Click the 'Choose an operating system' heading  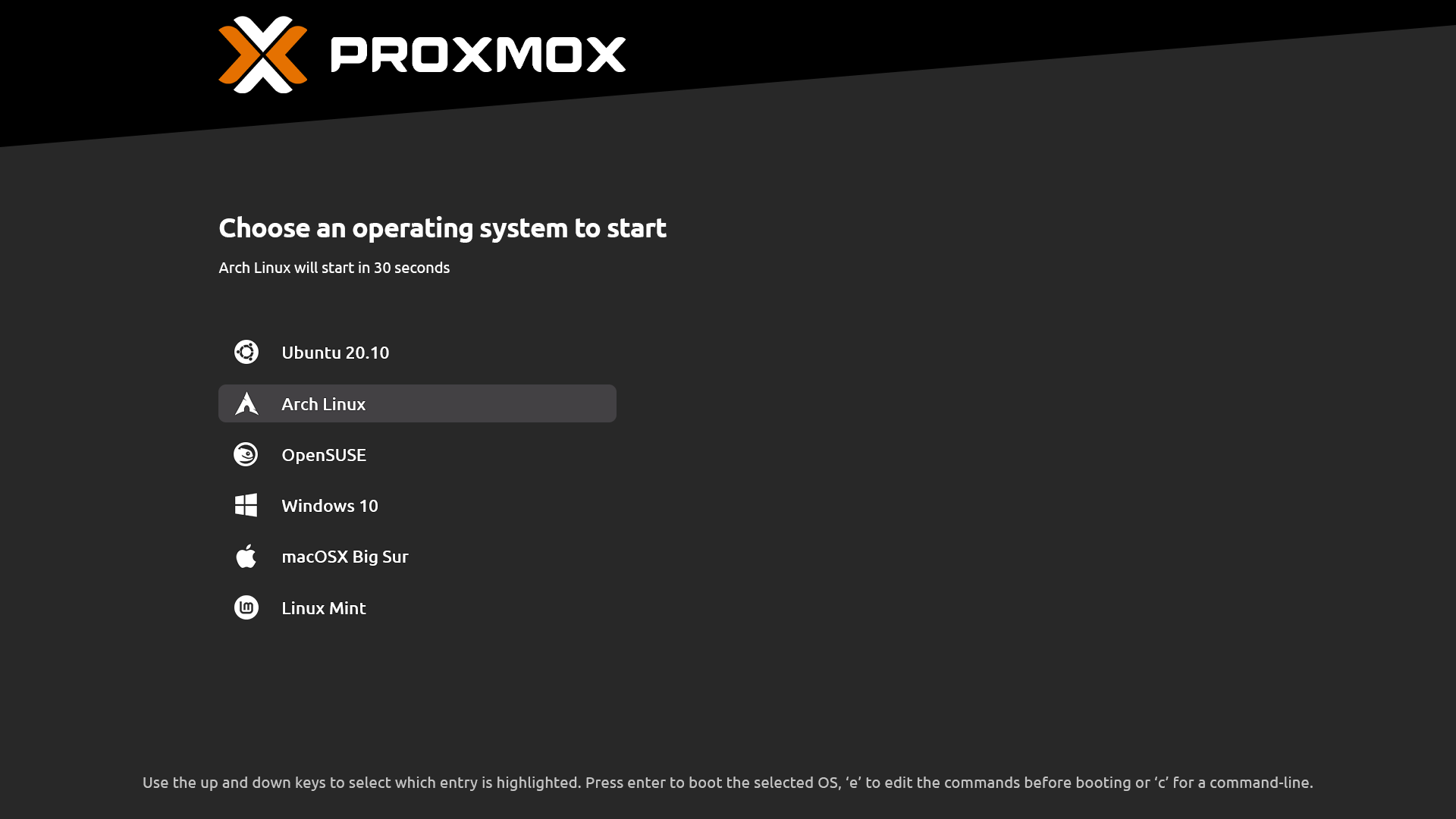(x=442, y=228)
